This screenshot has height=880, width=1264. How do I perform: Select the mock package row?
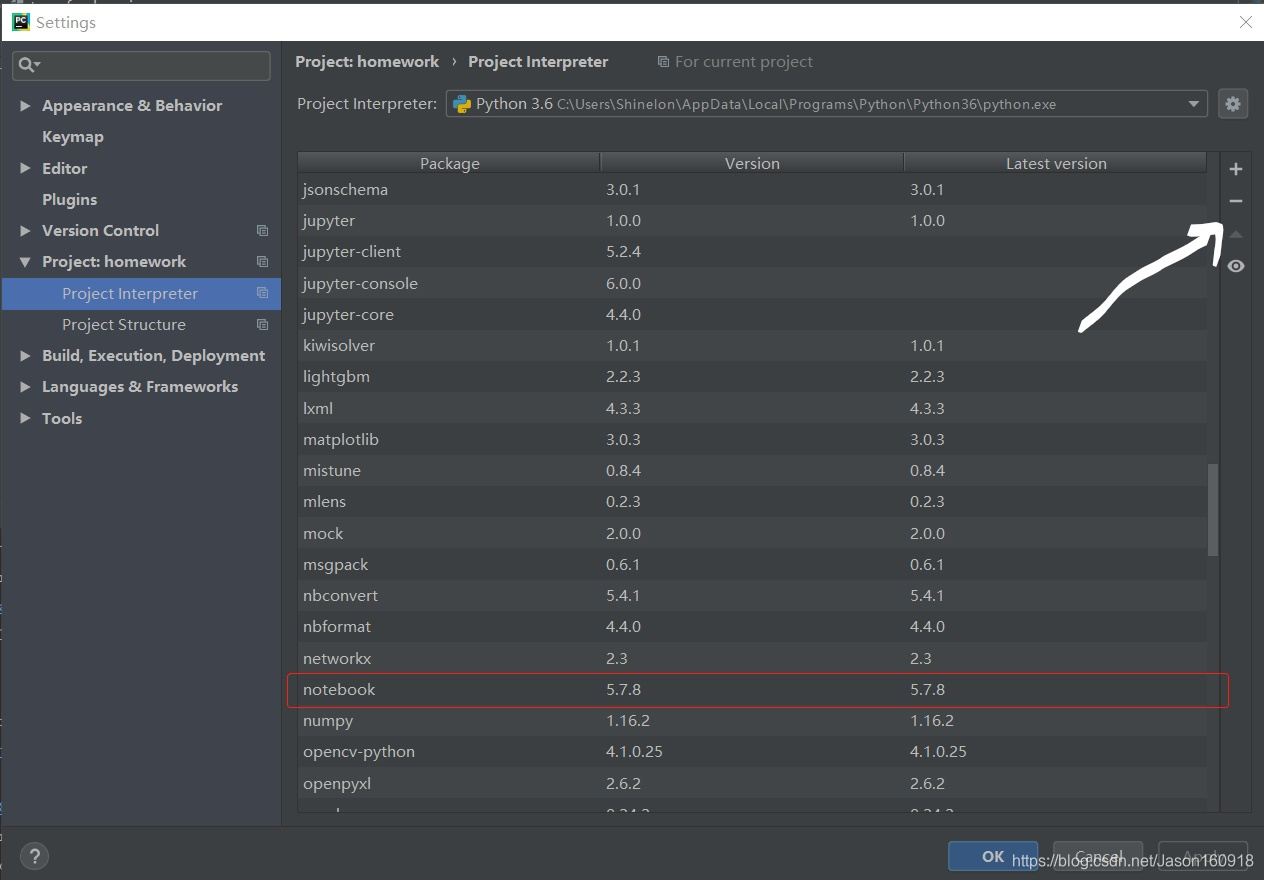pyautogui.click(x=752, y=534)
